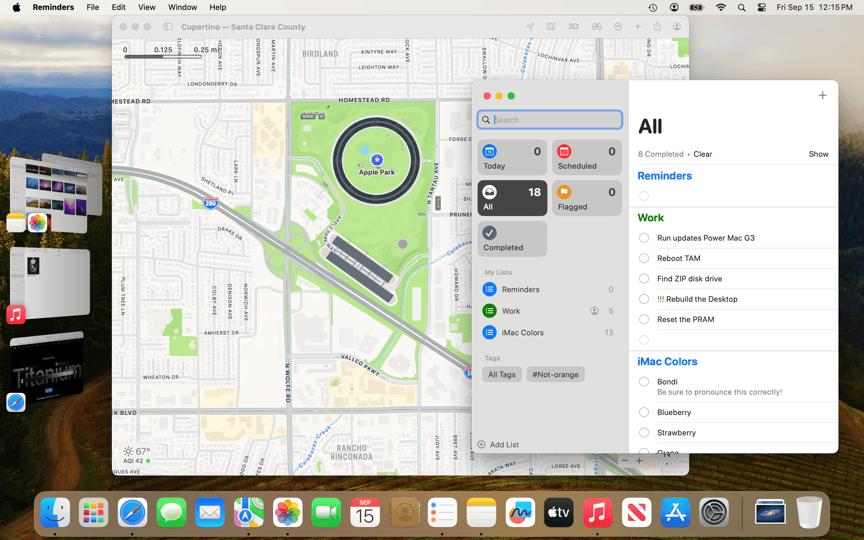Viewport: 864px width, 540px height.
Task: Complete the Strawberry reminder
Action: 644,433
